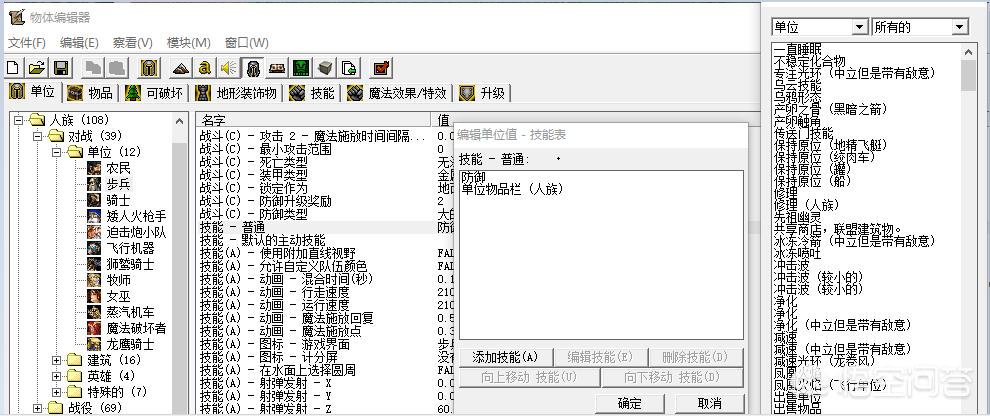Open the 文件(F) menu
The height and width of the screenshot is (416, 990).
pyautogui.click(x=27, y=43)
